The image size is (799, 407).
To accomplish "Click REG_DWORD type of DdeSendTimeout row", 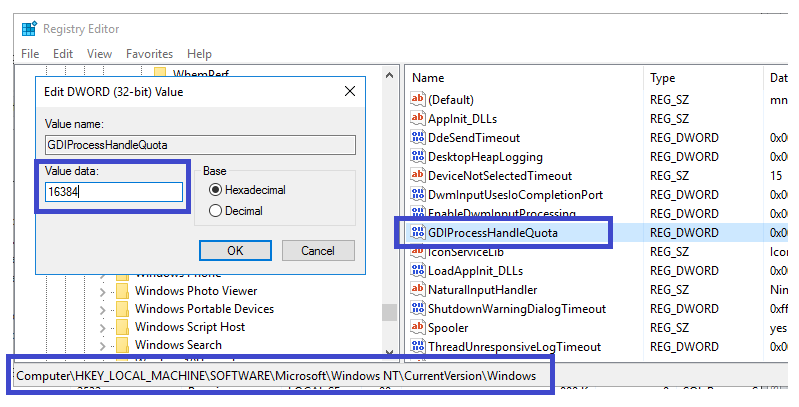I will (684, 138).
